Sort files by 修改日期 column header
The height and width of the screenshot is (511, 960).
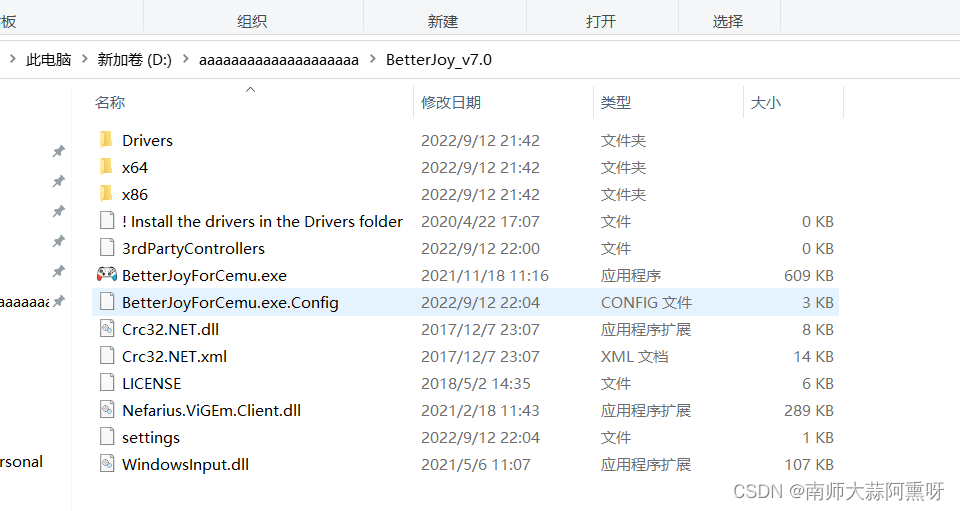coord(451,102)
